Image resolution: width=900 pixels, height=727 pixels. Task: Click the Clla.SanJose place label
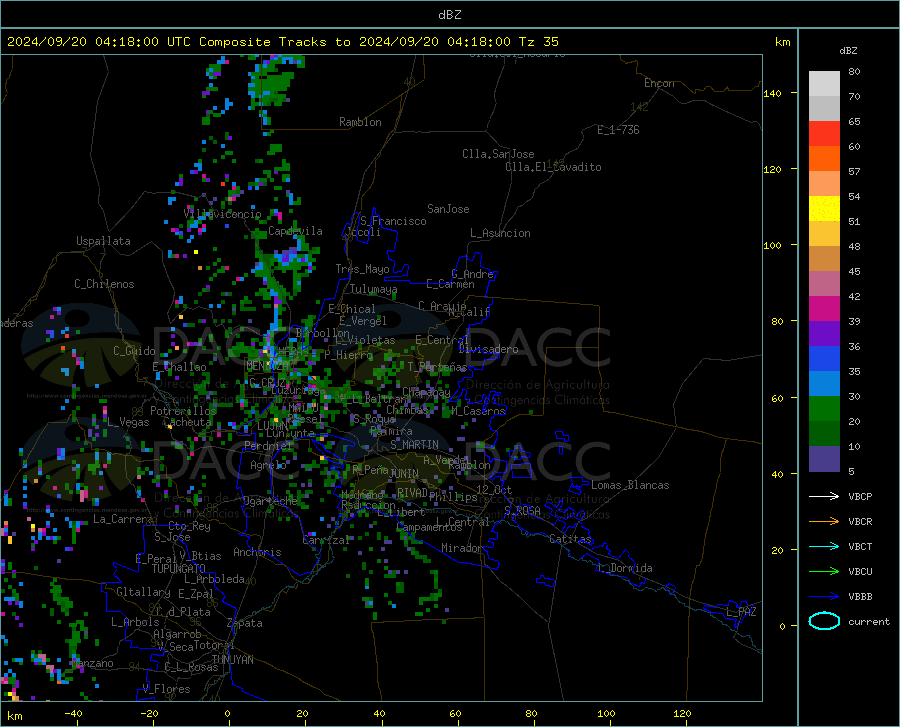point(498,154)
